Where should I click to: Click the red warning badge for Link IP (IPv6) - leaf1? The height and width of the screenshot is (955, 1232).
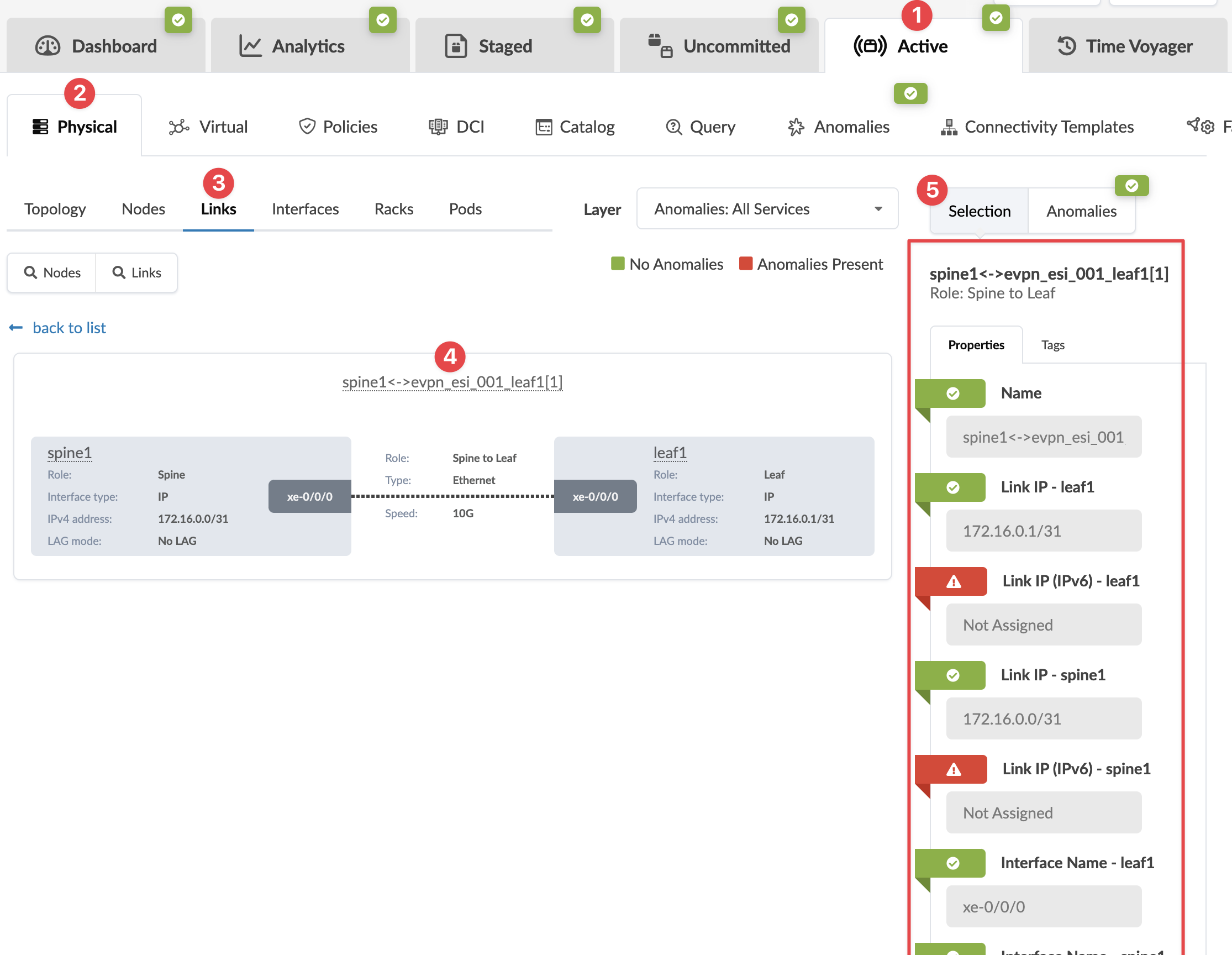click(x=953, y=581)
